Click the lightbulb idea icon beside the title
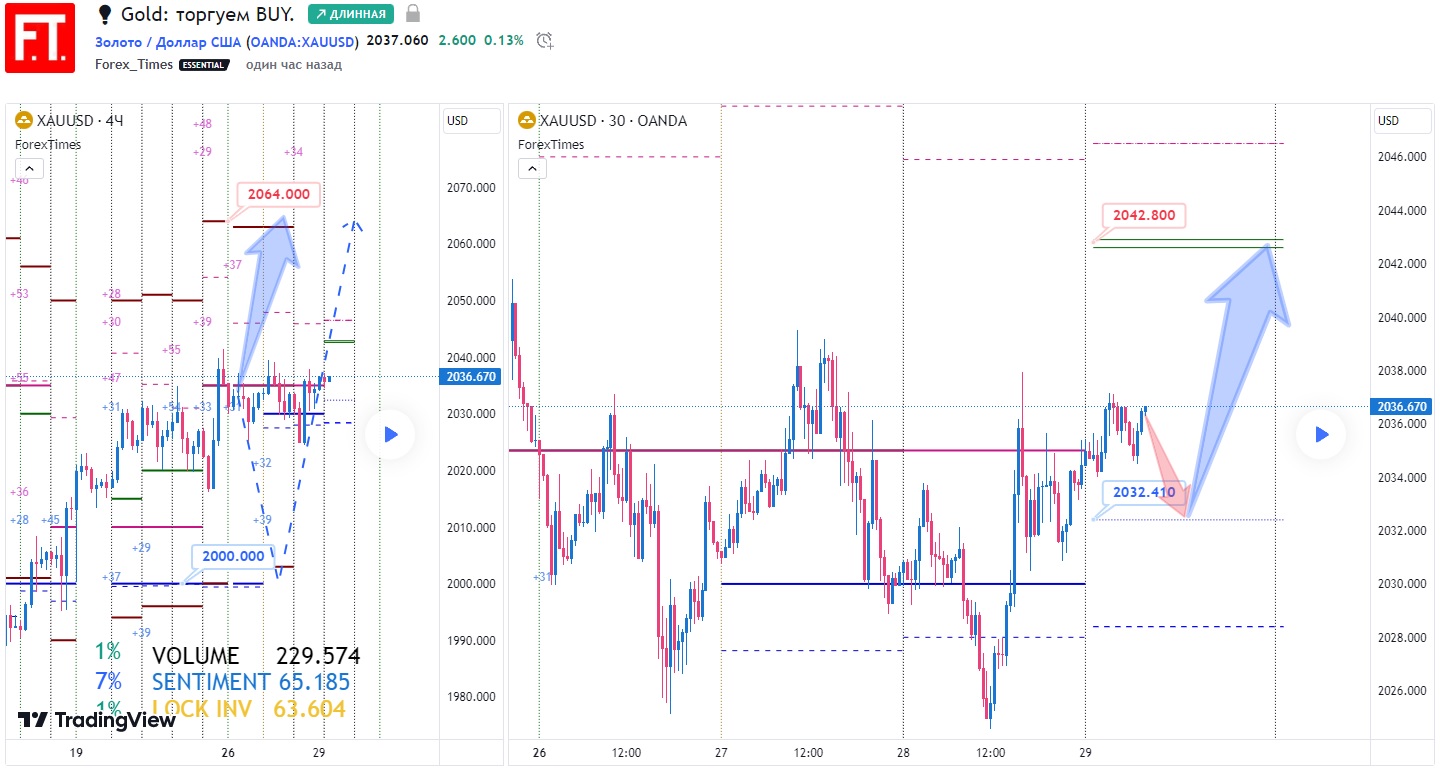Screen dimensions: 1440x772 [105, 14]
